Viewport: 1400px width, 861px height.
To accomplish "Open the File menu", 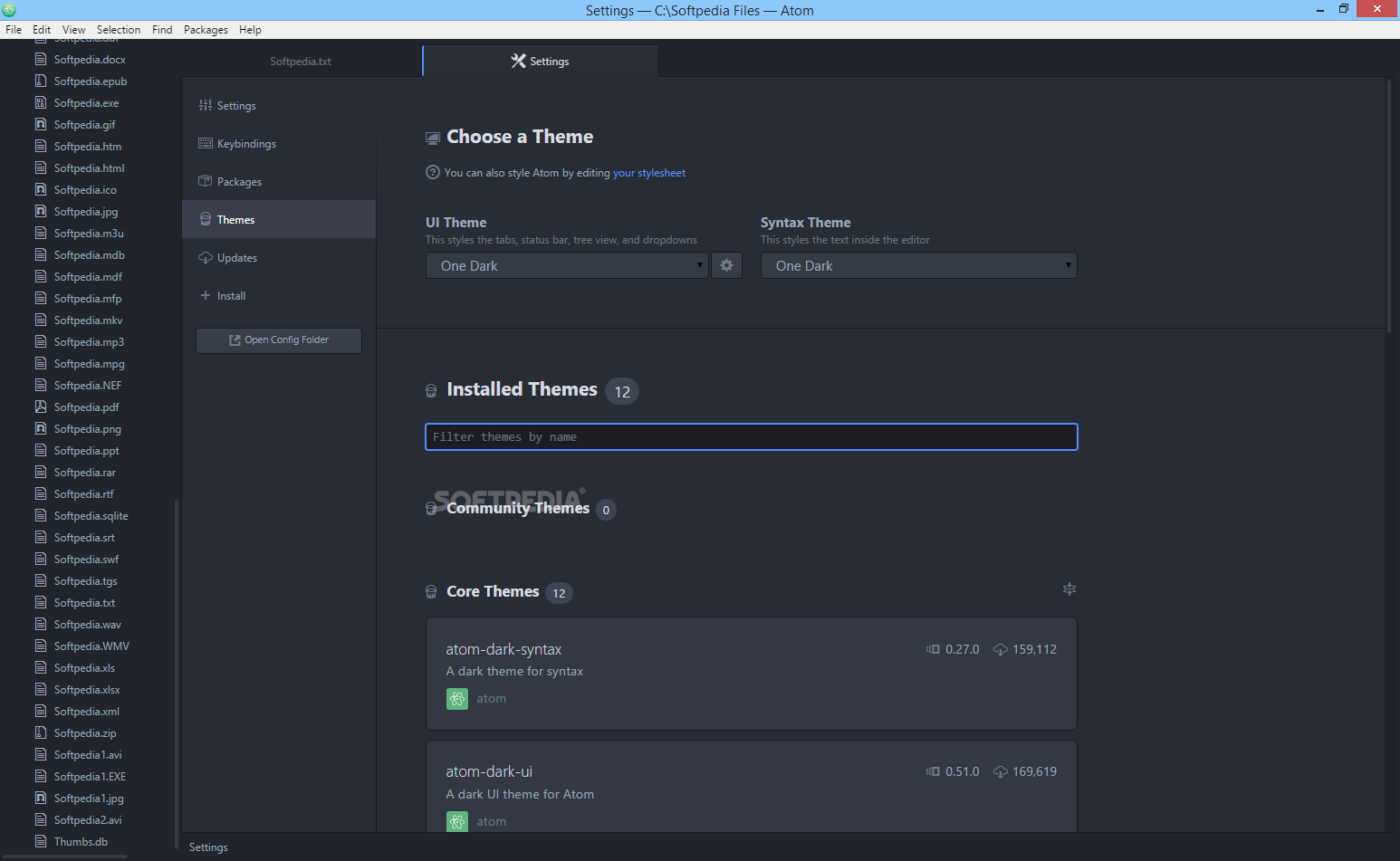I will [14, 30].
